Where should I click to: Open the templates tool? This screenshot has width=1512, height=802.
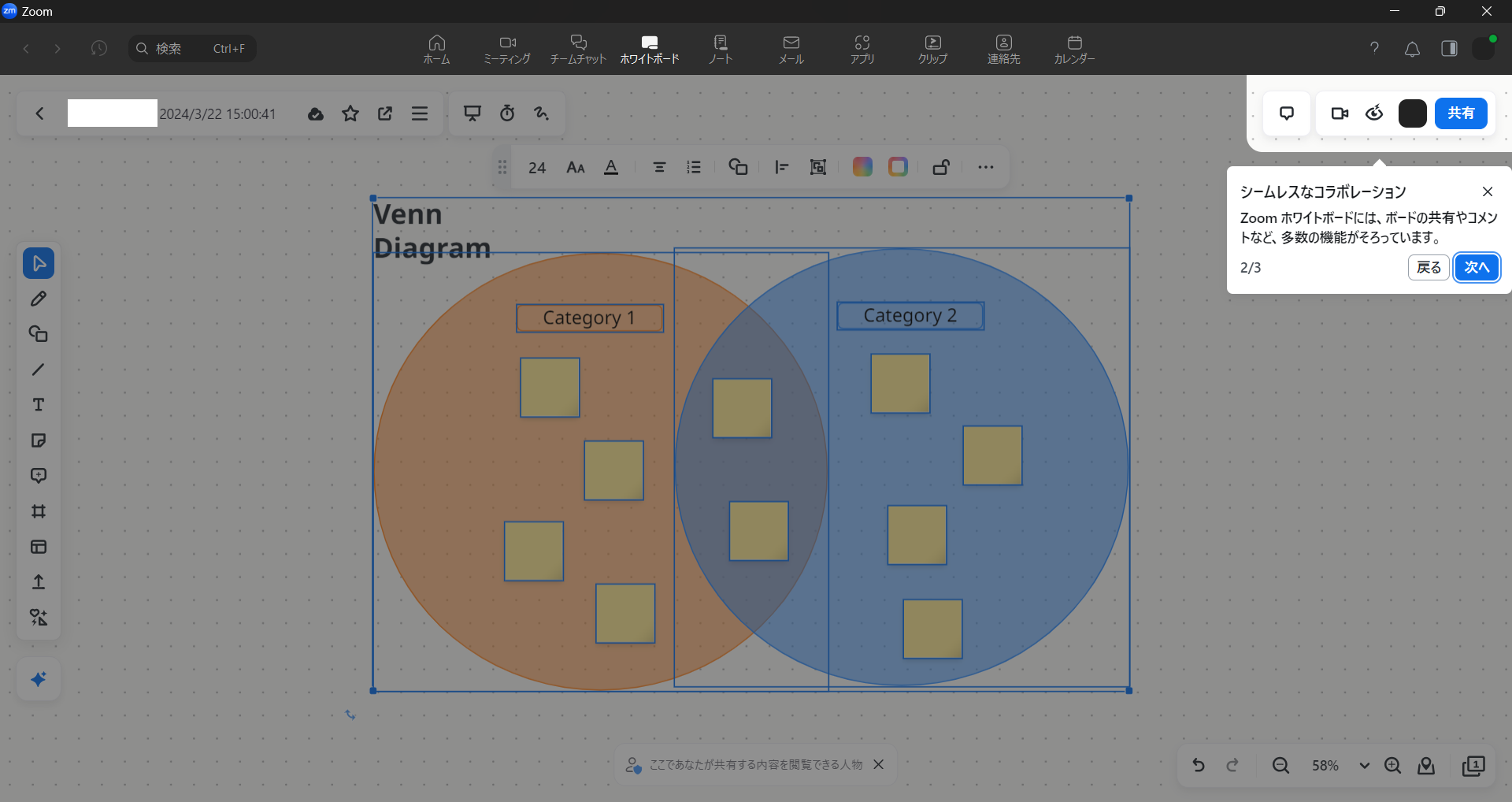point(38,547)
